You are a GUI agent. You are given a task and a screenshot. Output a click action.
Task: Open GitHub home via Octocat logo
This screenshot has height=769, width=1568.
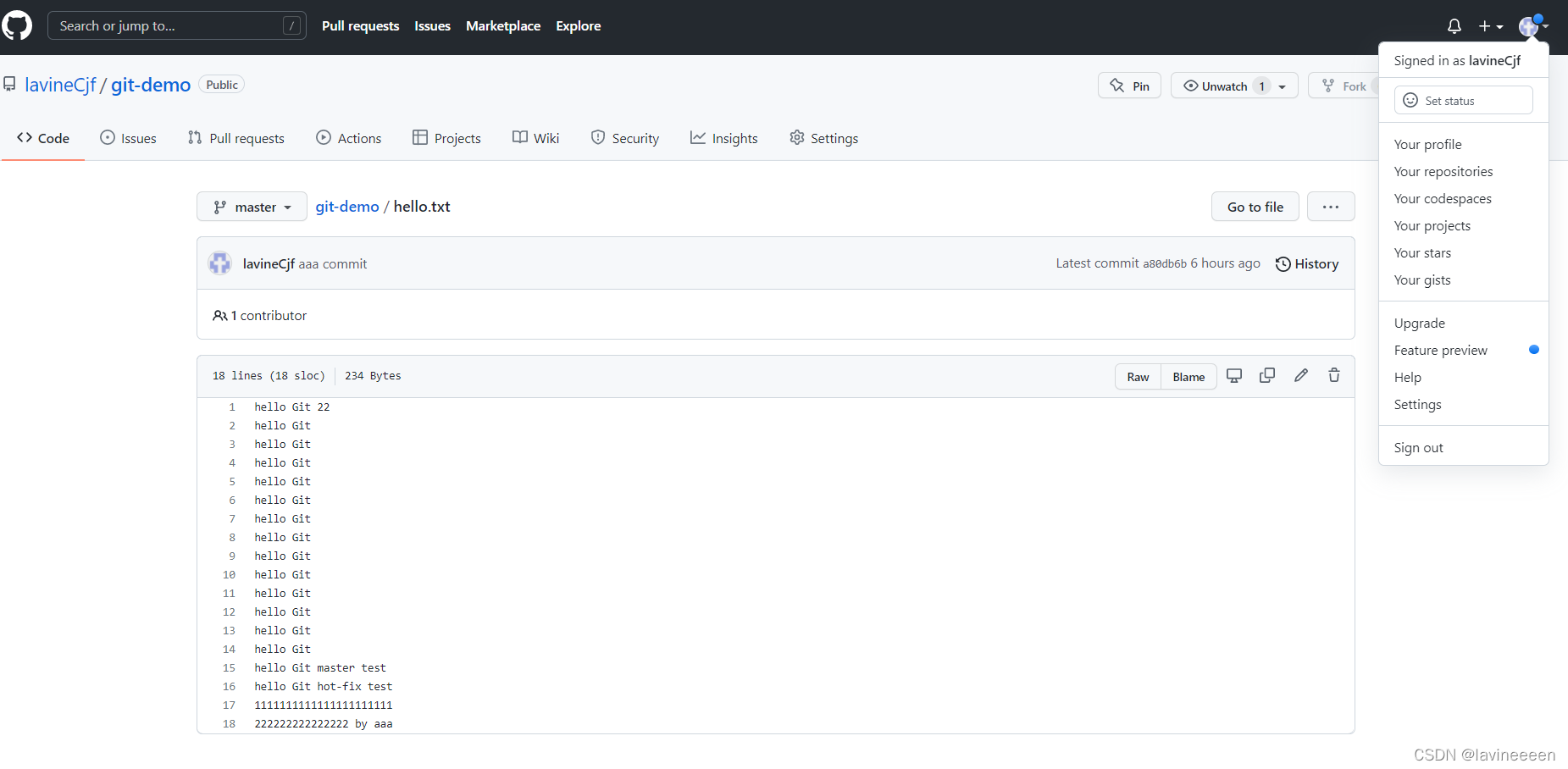tap(16, 26)
